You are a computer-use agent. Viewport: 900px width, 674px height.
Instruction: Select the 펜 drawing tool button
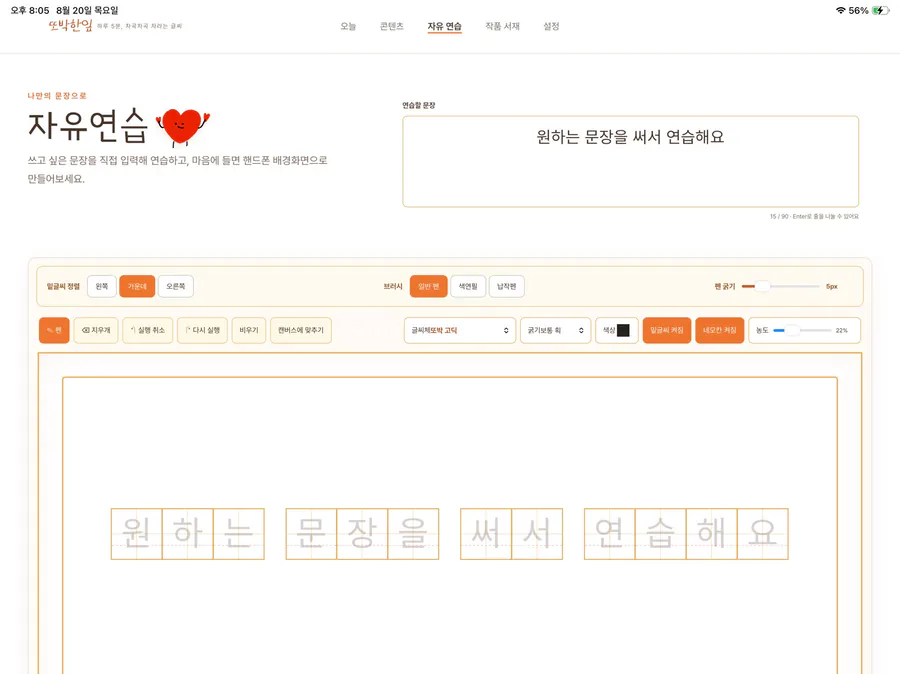point(54,330)
